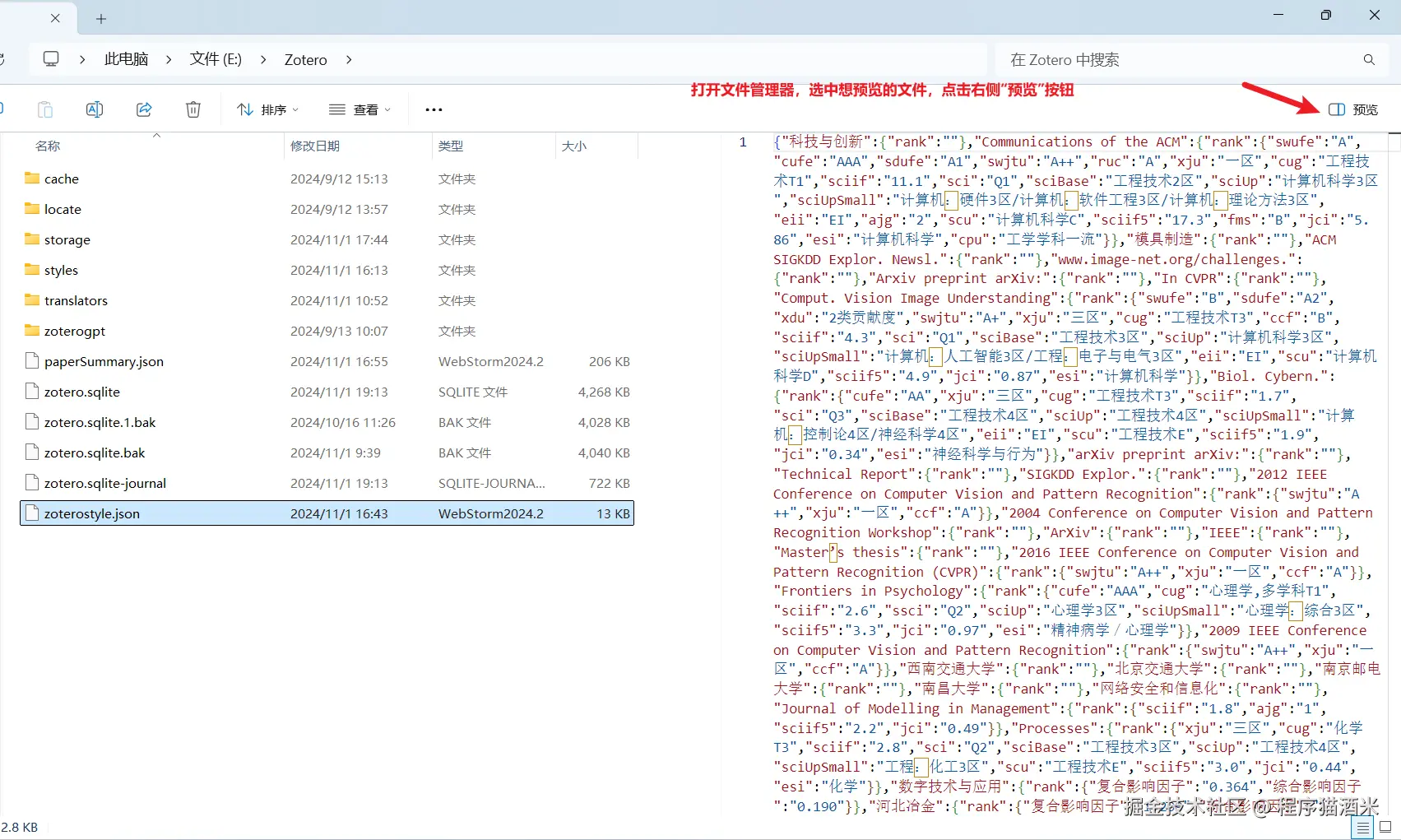This screenshot has width=1401, height=840.
Task: Click file icon of zoterostyle.json
Action: [32, 513]
